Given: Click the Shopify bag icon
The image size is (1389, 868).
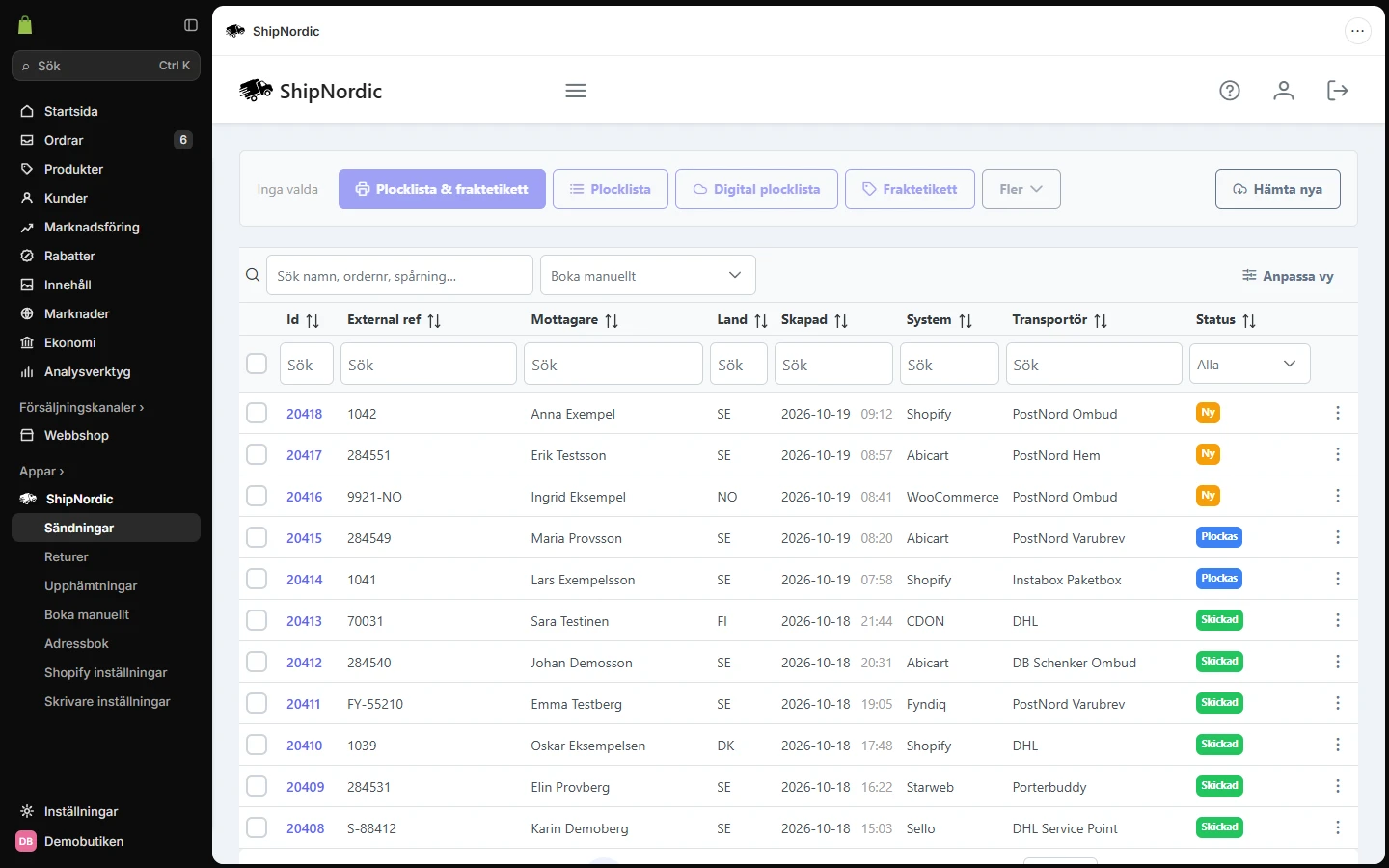Looking at the screenshot, I should pos(25,25).
